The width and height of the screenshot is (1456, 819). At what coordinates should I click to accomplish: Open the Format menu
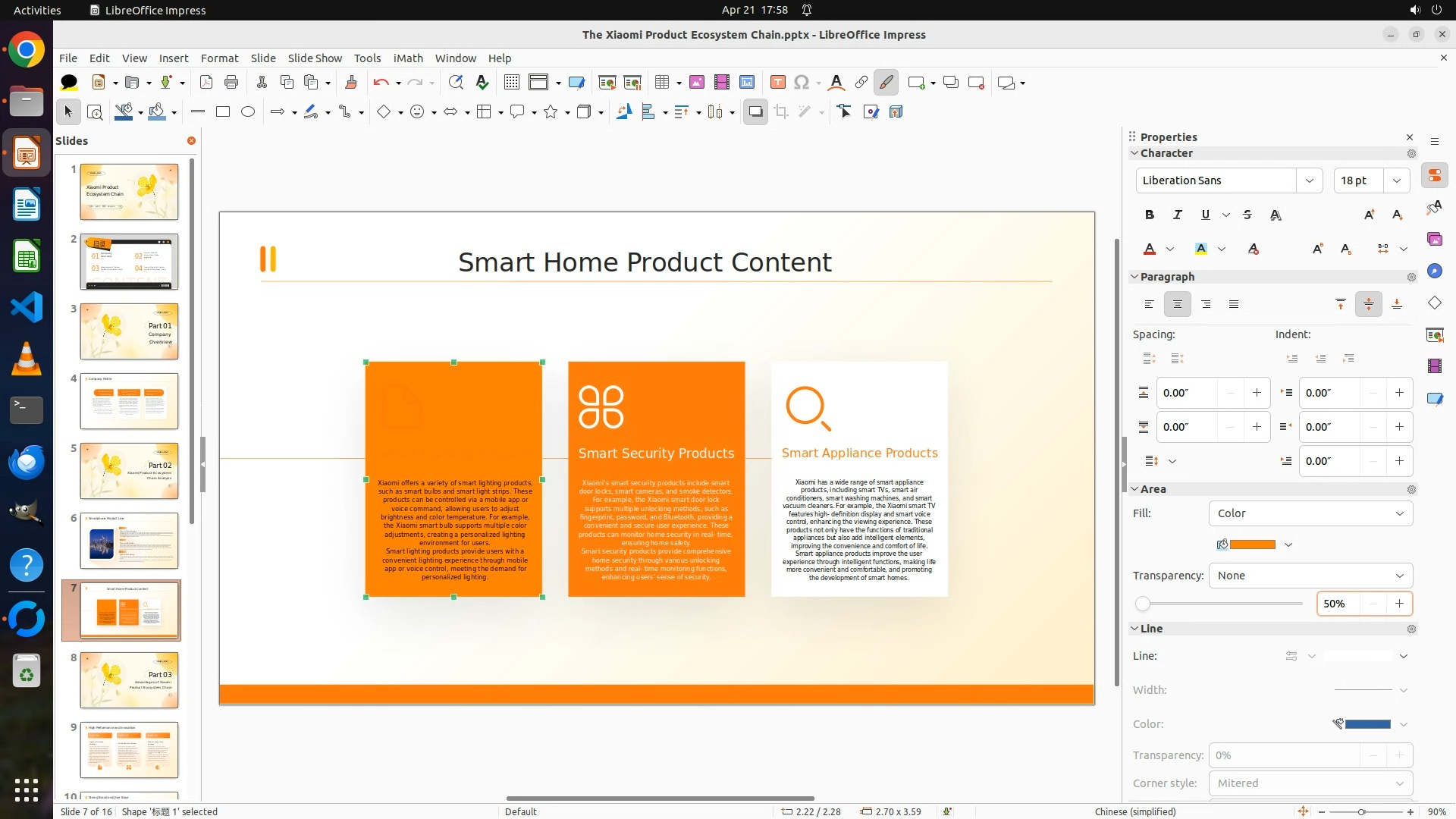click(x=219, y=58)
